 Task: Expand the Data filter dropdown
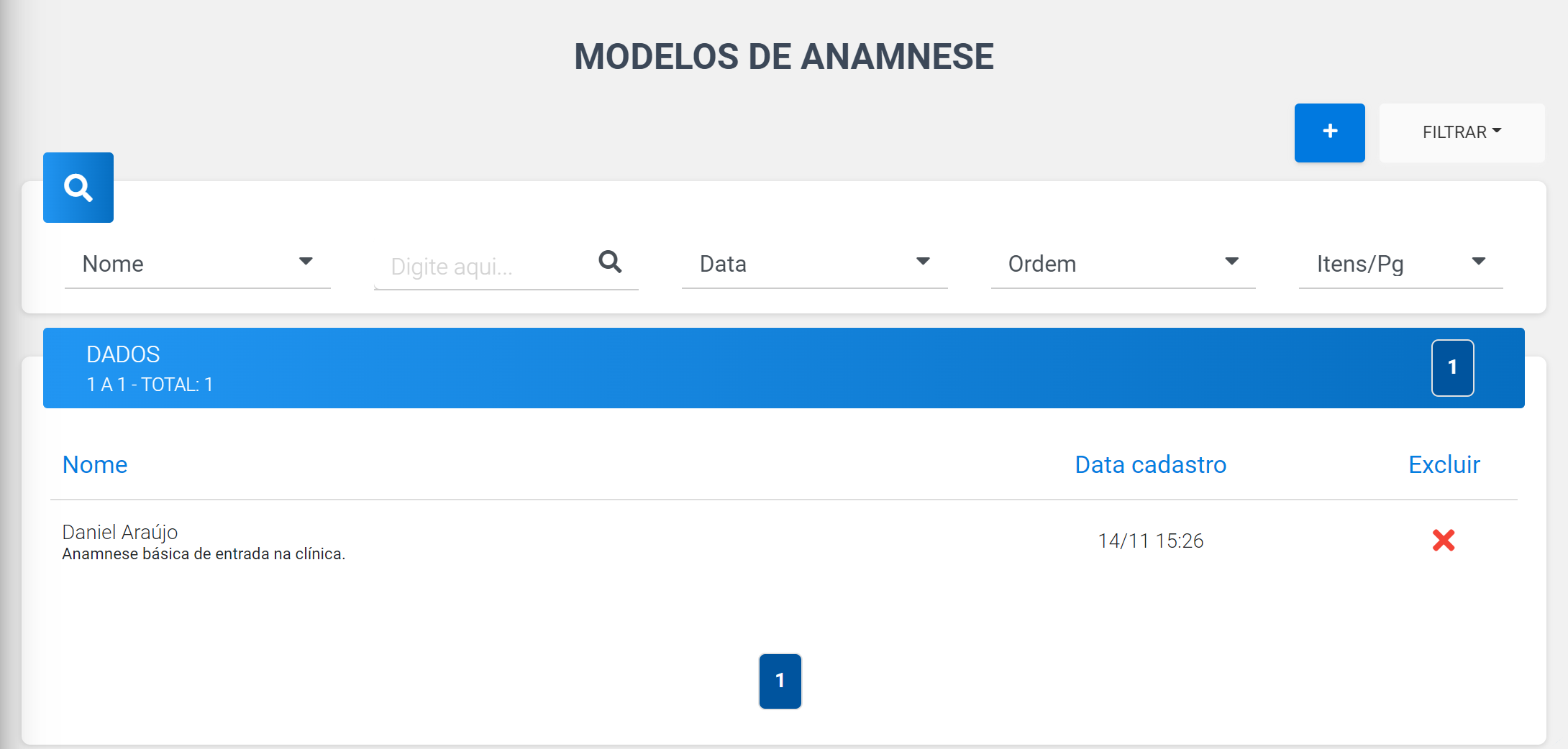814,264
